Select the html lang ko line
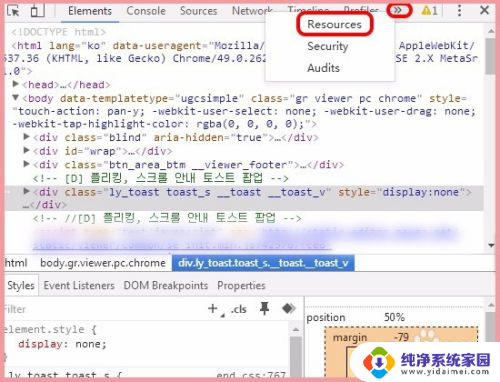The height and width of the screenshot is (382, 500). tap(242, 58)
